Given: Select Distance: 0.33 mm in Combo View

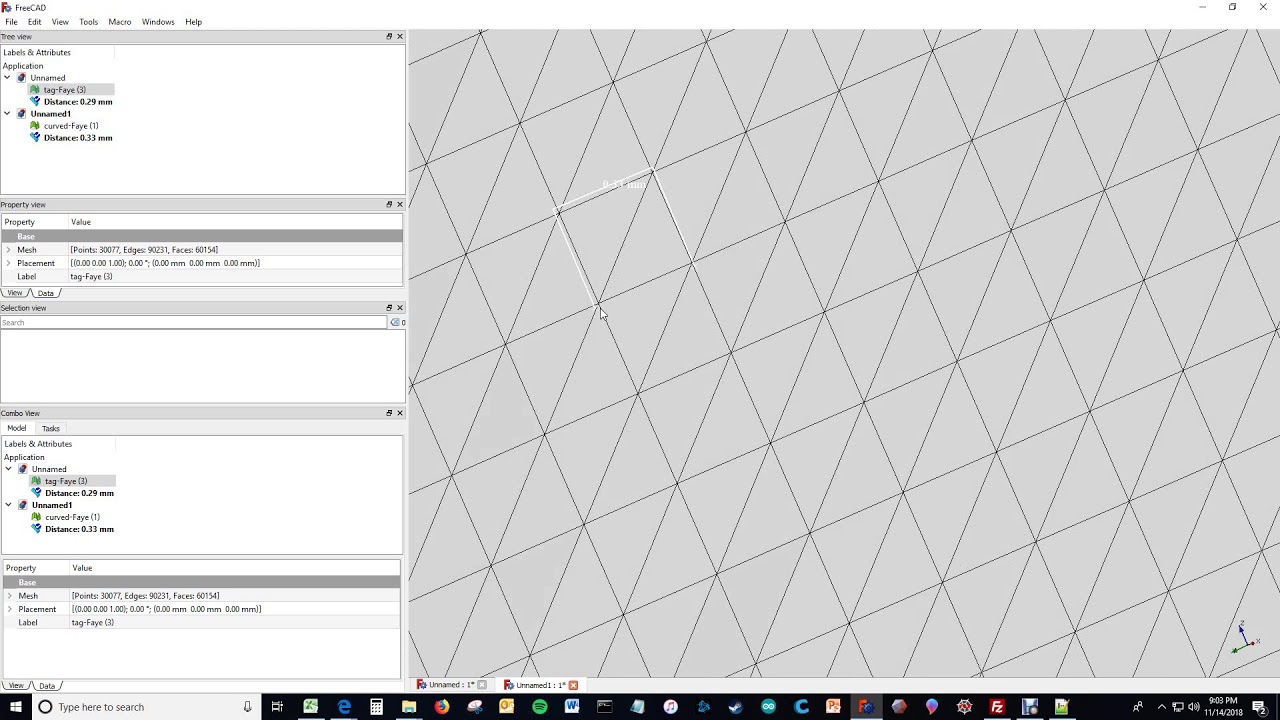Looking at the screenshot, I should pos(79,529).
